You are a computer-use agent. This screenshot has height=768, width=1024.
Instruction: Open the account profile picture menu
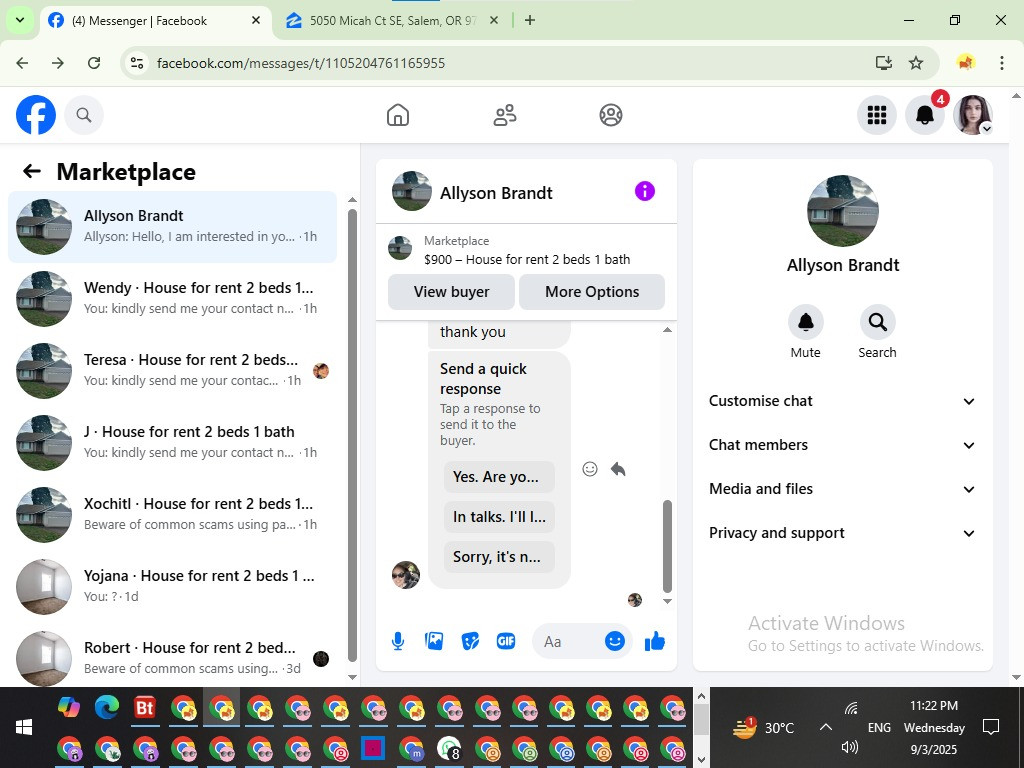point(973,115)
